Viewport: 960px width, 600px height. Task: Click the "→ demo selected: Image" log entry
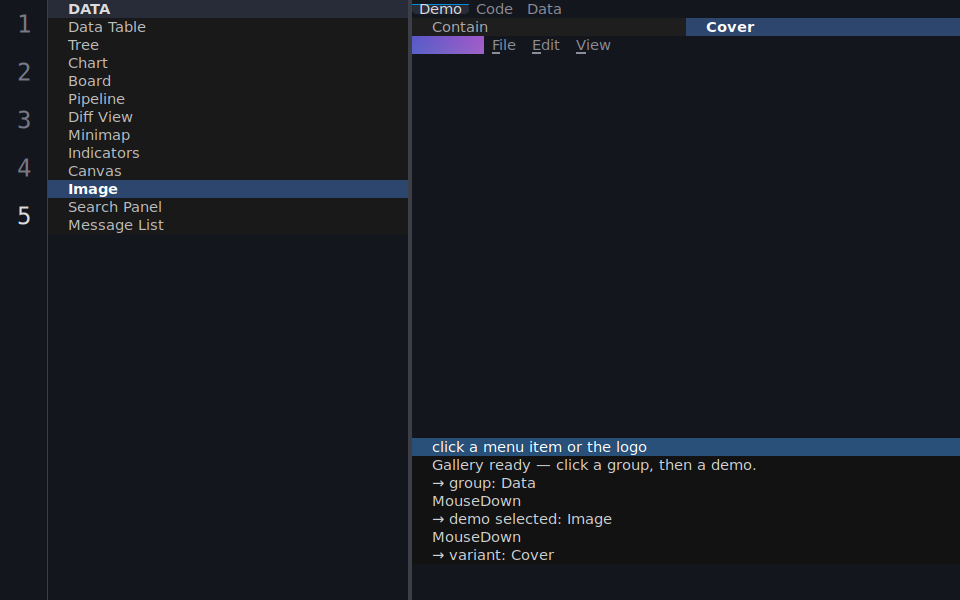(x=686, y=519)
